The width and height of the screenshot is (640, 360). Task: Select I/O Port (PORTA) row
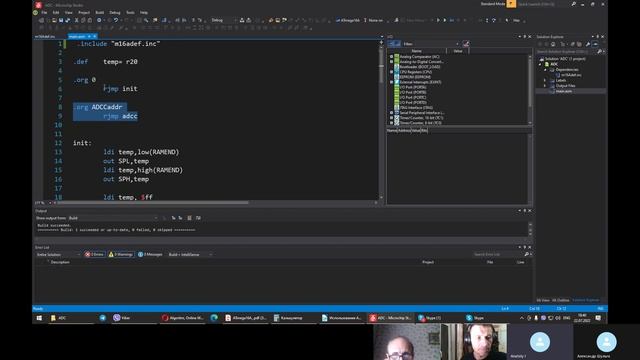(413, 87)
